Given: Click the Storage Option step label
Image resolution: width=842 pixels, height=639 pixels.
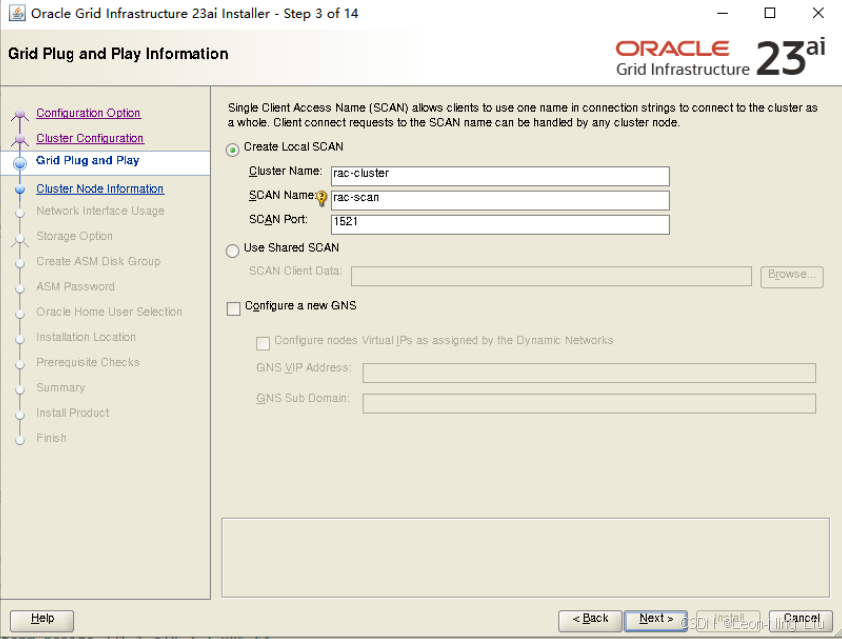Looking at the screenshot, I should click(75, 236).
